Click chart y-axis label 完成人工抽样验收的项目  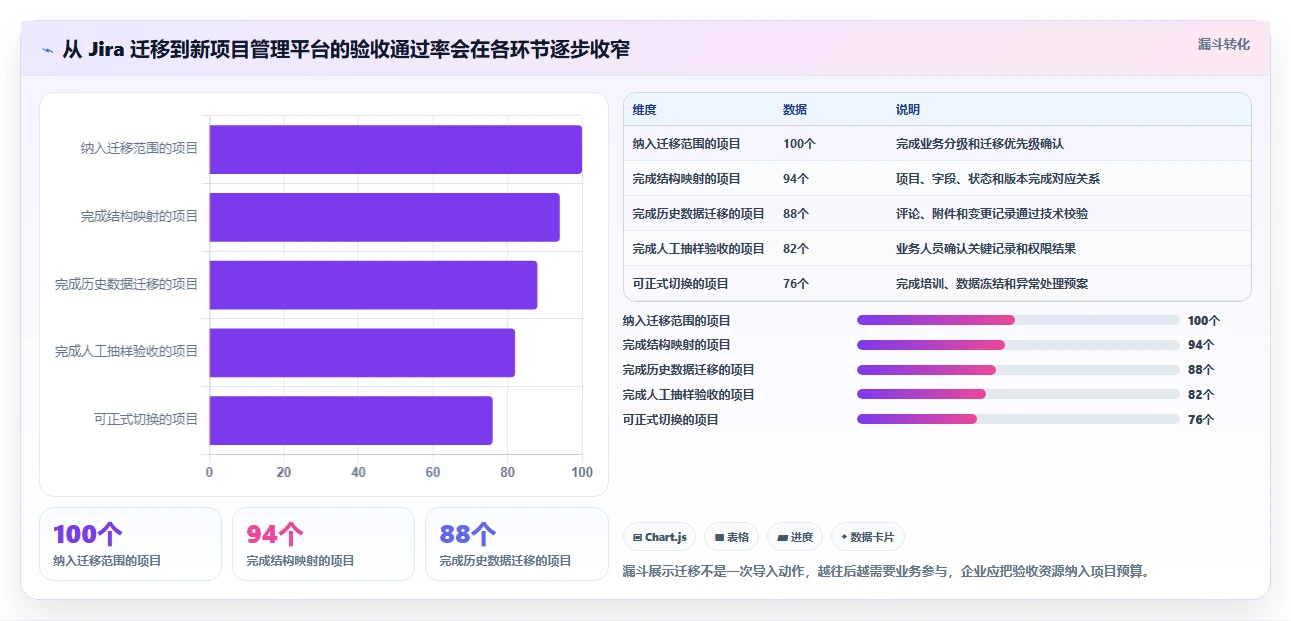(x=127, y=352)
